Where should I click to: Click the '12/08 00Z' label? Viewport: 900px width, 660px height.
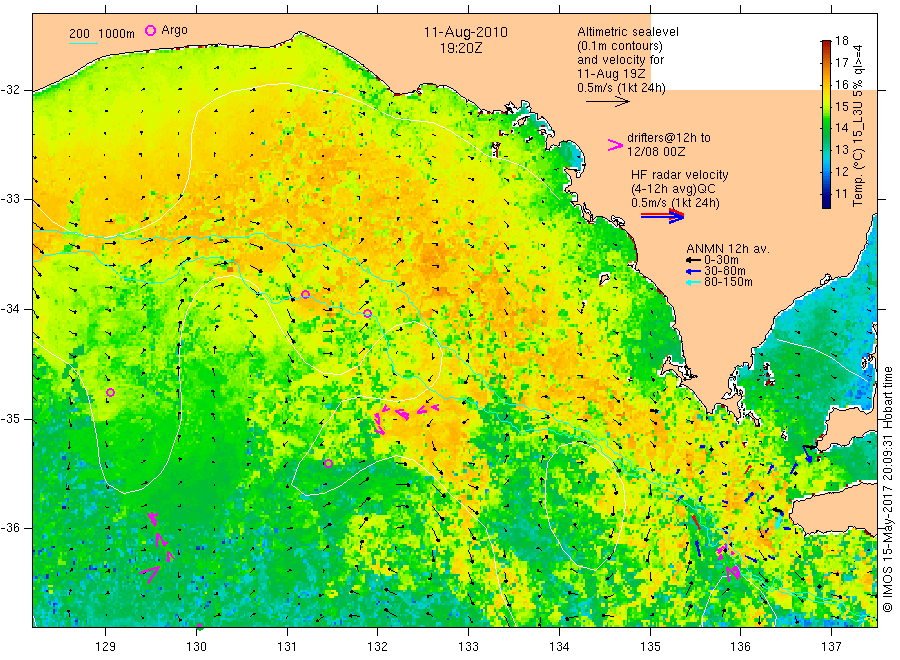pyautogui.click(x=655, y=152)
